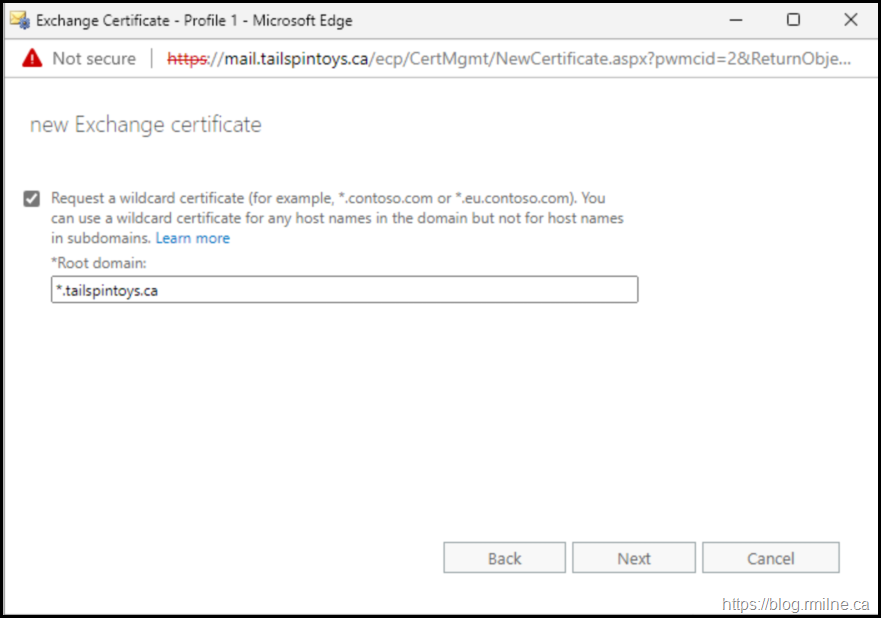Screen dimensions: 881x618
Task: Open the Not secure site information label
Action: tap(93, 59)
